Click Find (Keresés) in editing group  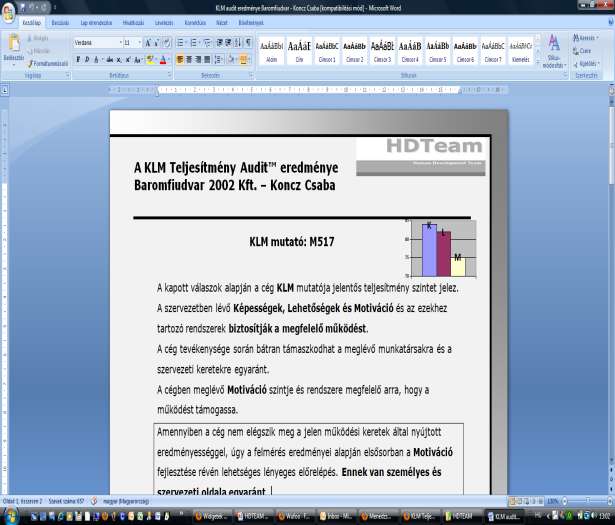(586, 38)
